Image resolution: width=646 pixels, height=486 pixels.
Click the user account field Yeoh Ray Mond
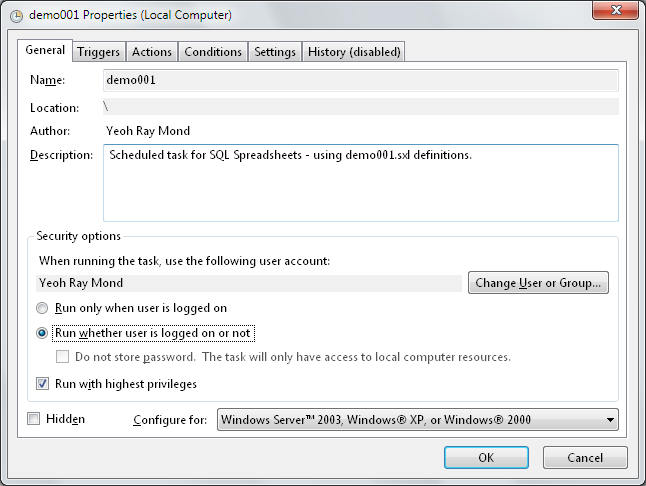point(247,283)
